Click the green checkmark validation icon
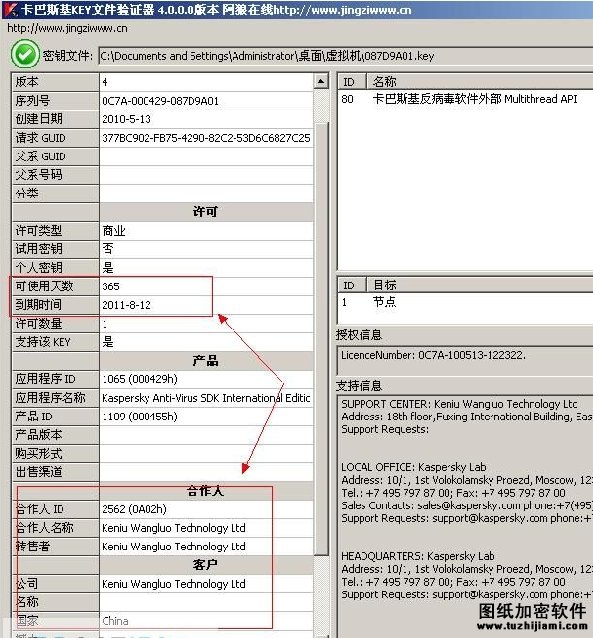This screenshot has height=638, width=593. [x=25, y=54]
